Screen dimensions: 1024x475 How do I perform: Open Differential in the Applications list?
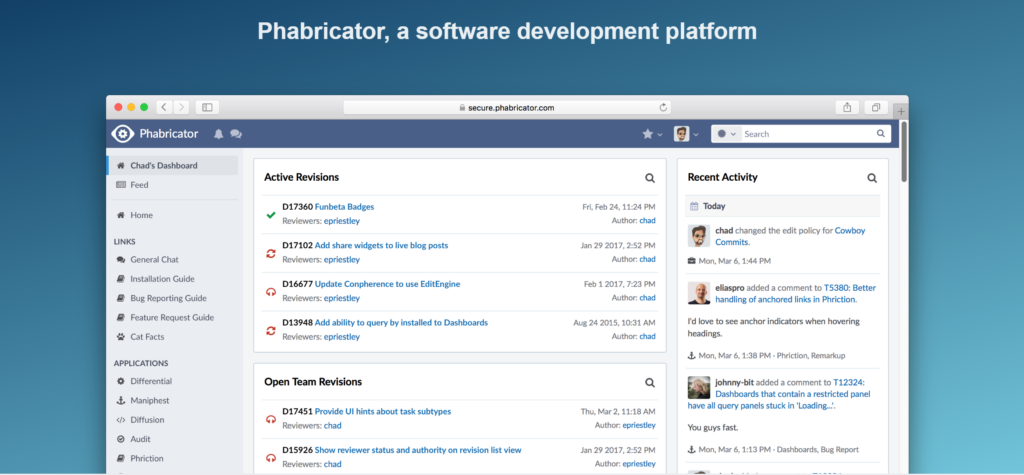click(150, 381)
